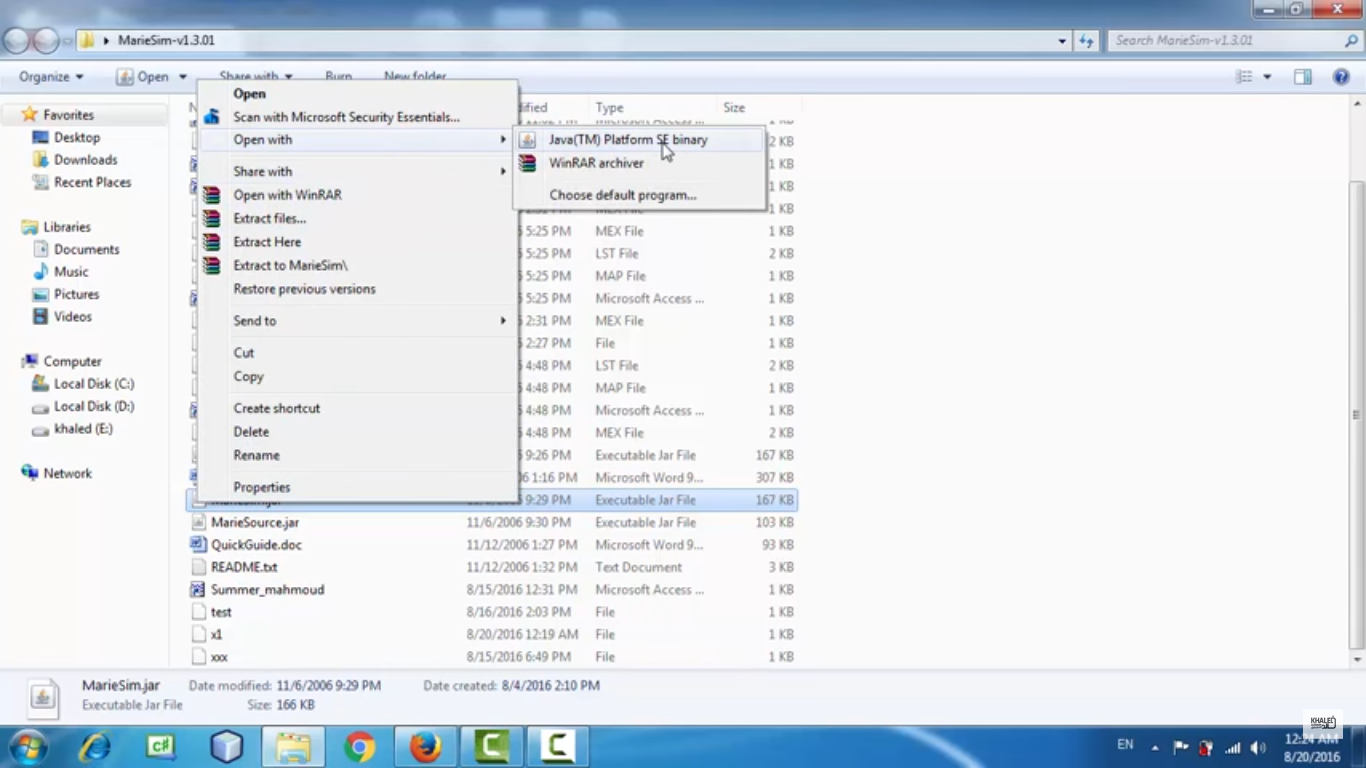Choose Rename from context menu
Screen dimensions: 1366x768
256,455
